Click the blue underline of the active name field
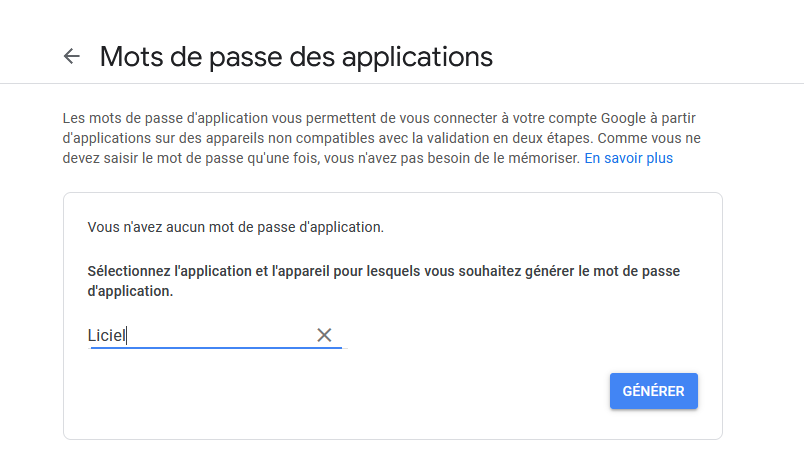This screenshot has height=472, width=804. [215, 348]
